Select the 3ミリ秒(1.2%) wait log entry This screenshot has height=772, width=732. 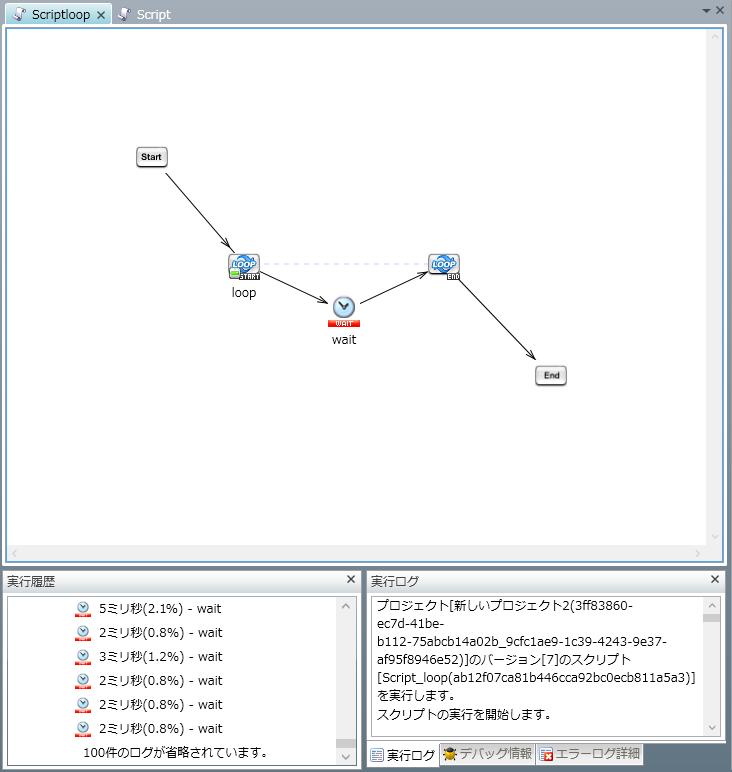coord(160,657)
